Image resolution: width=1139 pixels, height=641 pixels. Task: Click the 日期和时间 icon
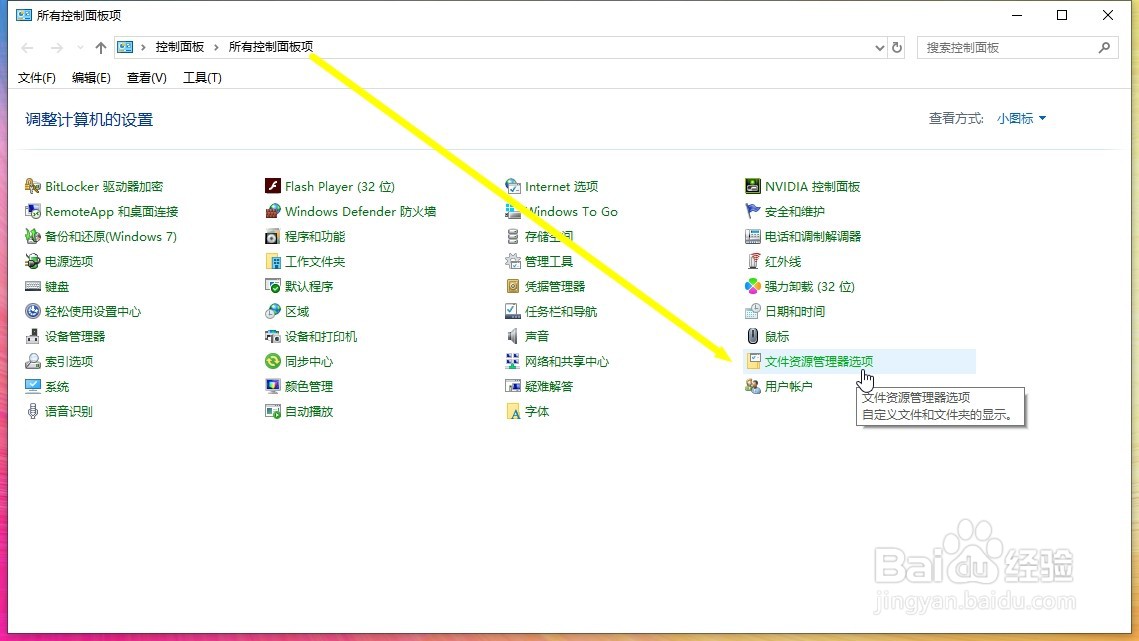pyautogui.click(x=753, y=311)
